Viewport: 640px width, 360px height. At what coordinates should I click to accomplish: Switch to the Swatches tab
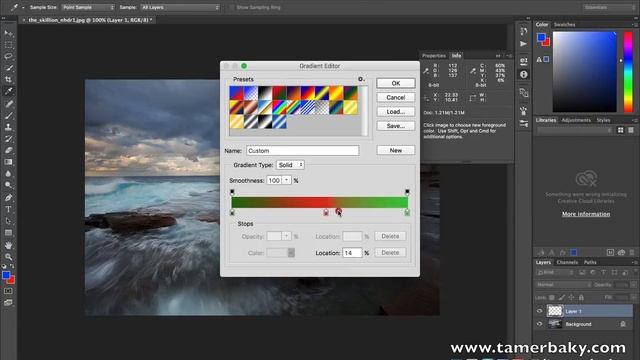tap(564, 25)
